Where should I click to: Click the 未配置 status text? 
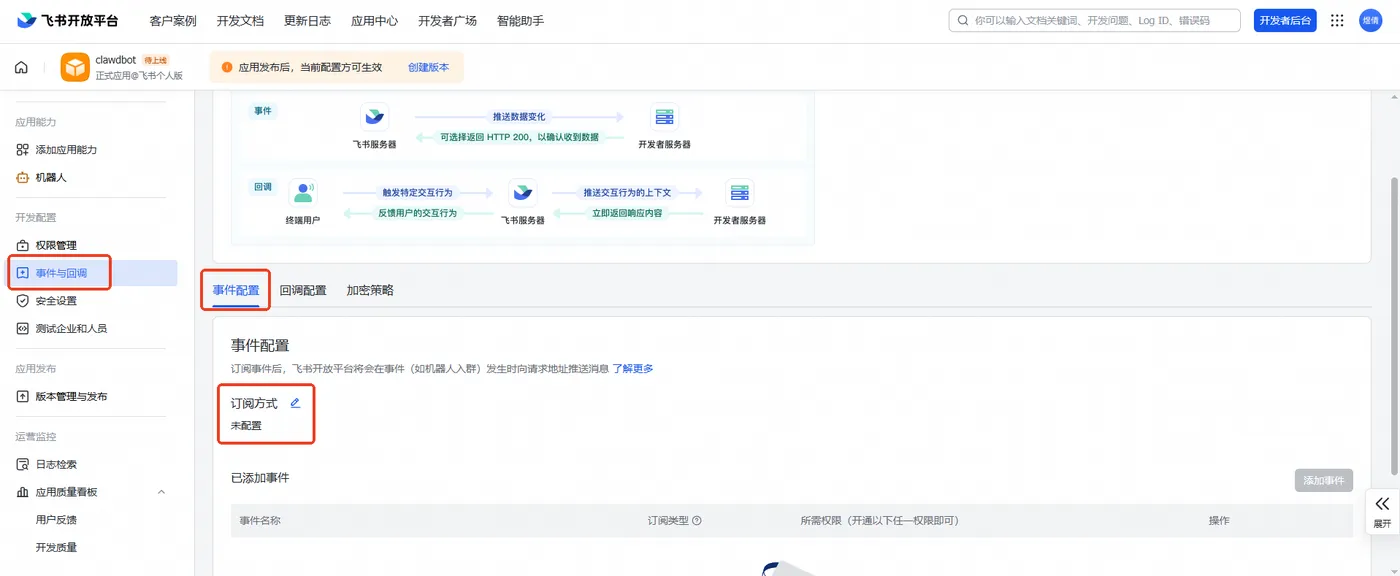(246, 426)
